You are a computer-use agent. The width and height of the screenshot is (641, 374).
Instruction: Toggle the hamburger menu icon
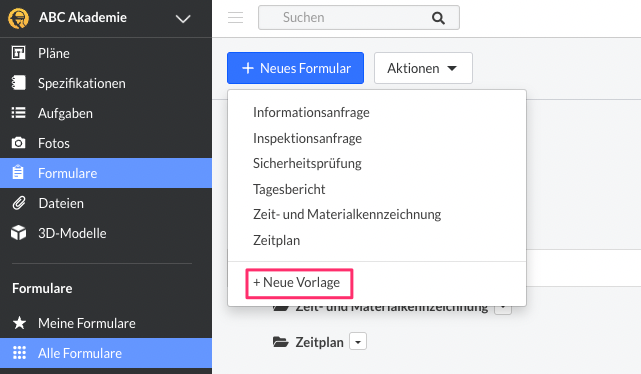(x=235, y=18)
